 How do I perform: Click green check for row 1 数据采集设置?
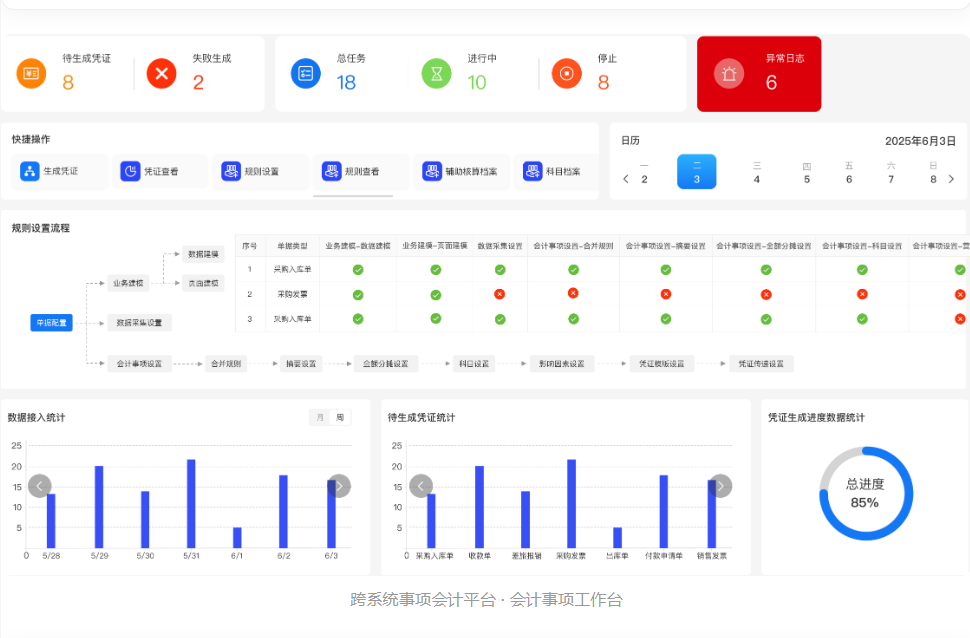[500, 270]
